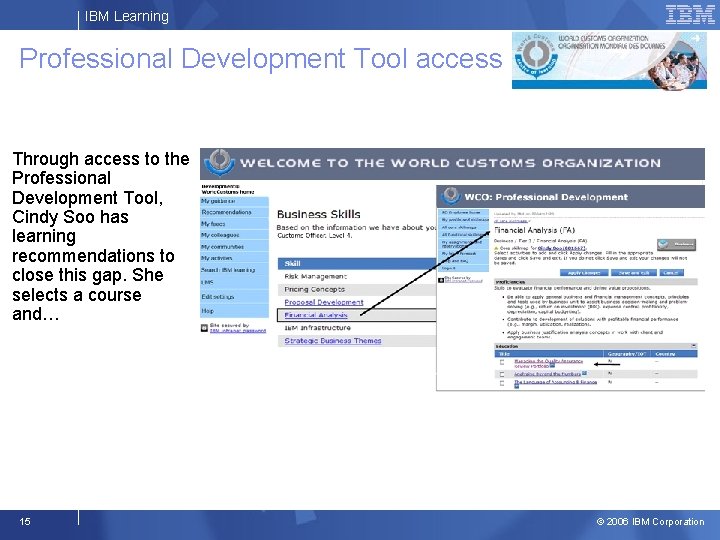Open the Financial Analysis skill link
This screenshot has height=540, width=720.
316,315
